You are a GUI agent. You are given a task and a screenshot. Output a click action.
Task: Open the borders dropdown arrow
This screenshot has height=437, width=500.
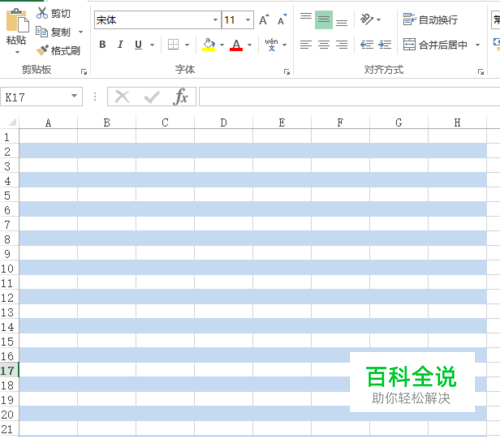tap(187, 45)
